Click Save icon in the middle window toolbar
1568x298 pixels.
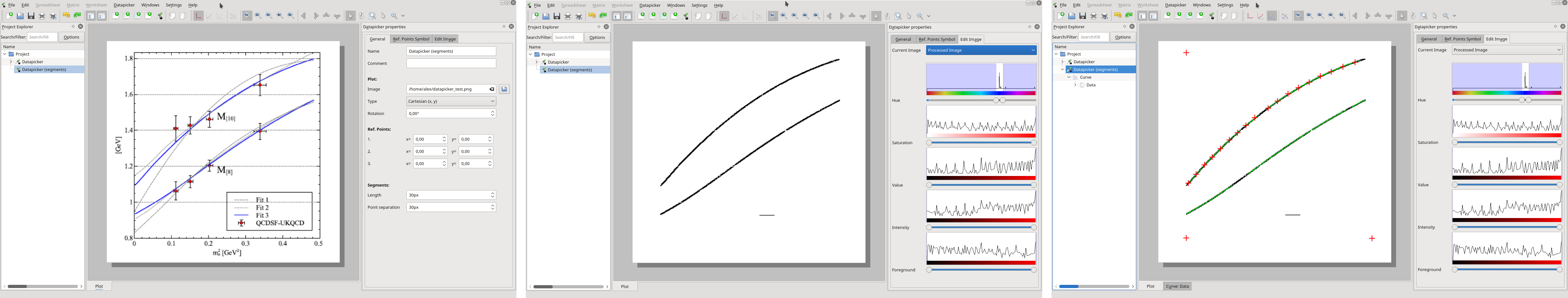click(557, 16)
